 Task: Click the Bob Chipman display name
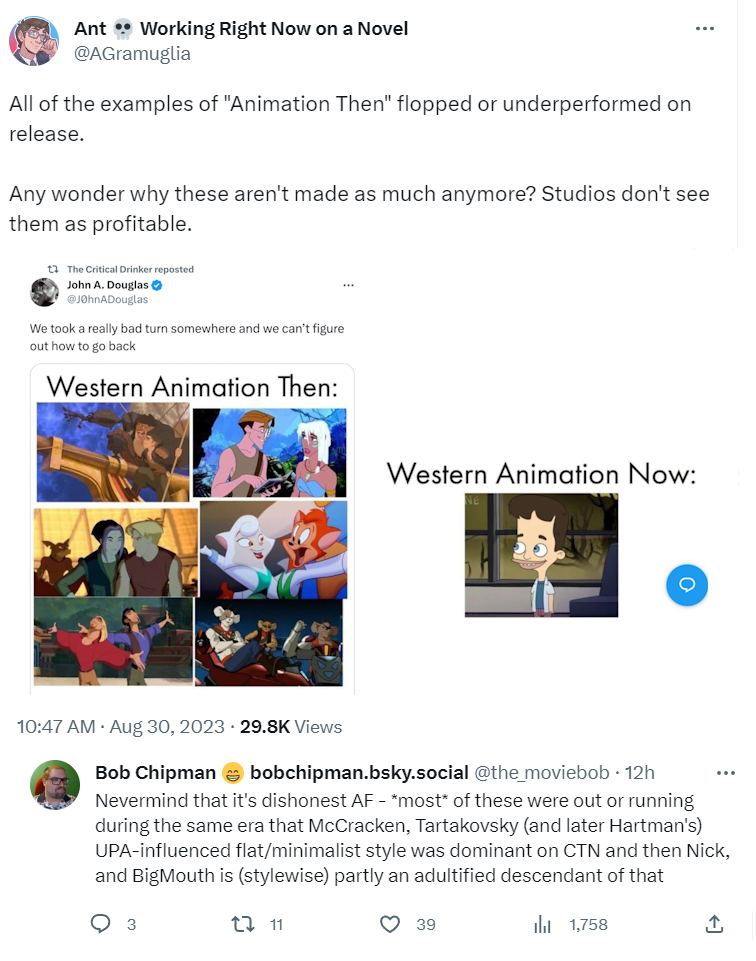pyautogui.click(x=155, y=772)
